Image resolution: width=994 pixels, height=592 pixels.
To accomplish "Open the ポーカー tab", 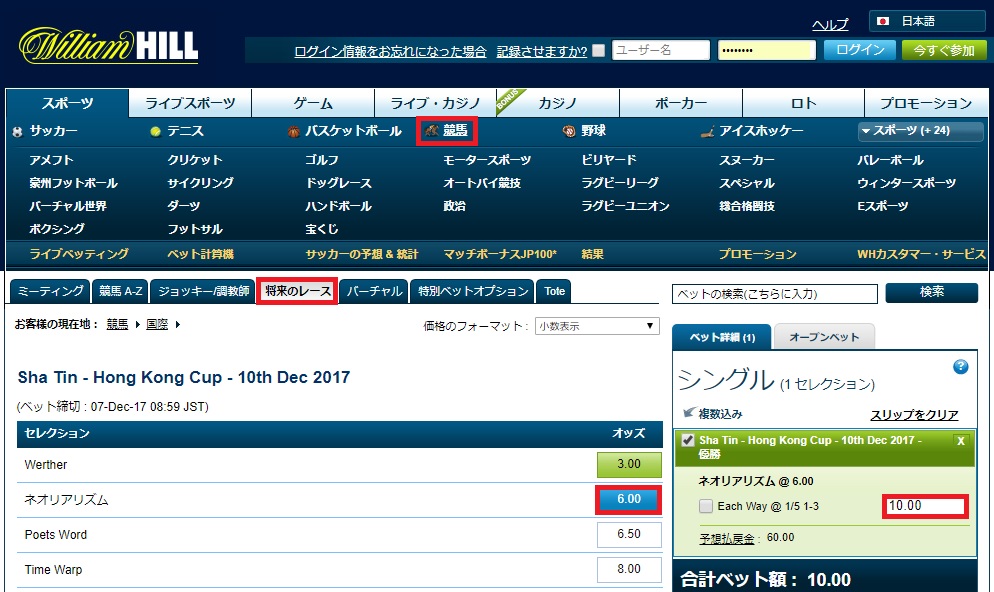I will click(681, 103).
